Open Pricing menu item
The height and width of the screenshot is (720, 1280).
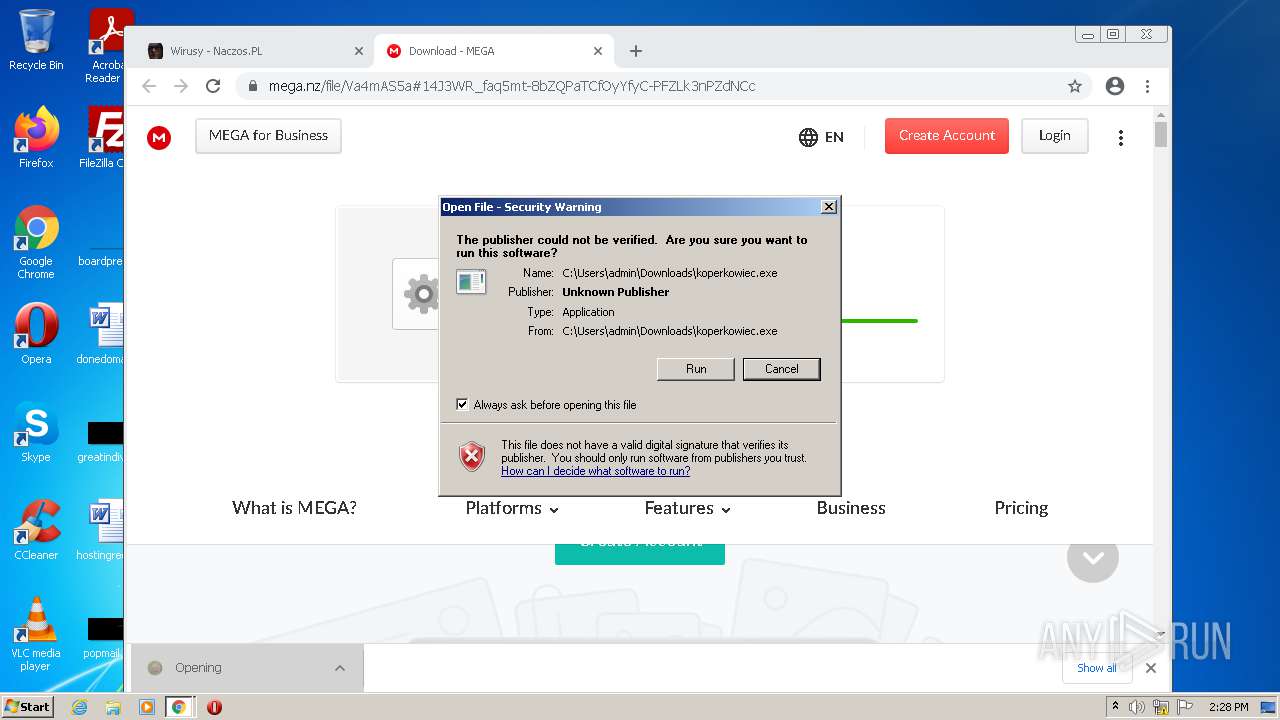click(x=1021, y=508)
